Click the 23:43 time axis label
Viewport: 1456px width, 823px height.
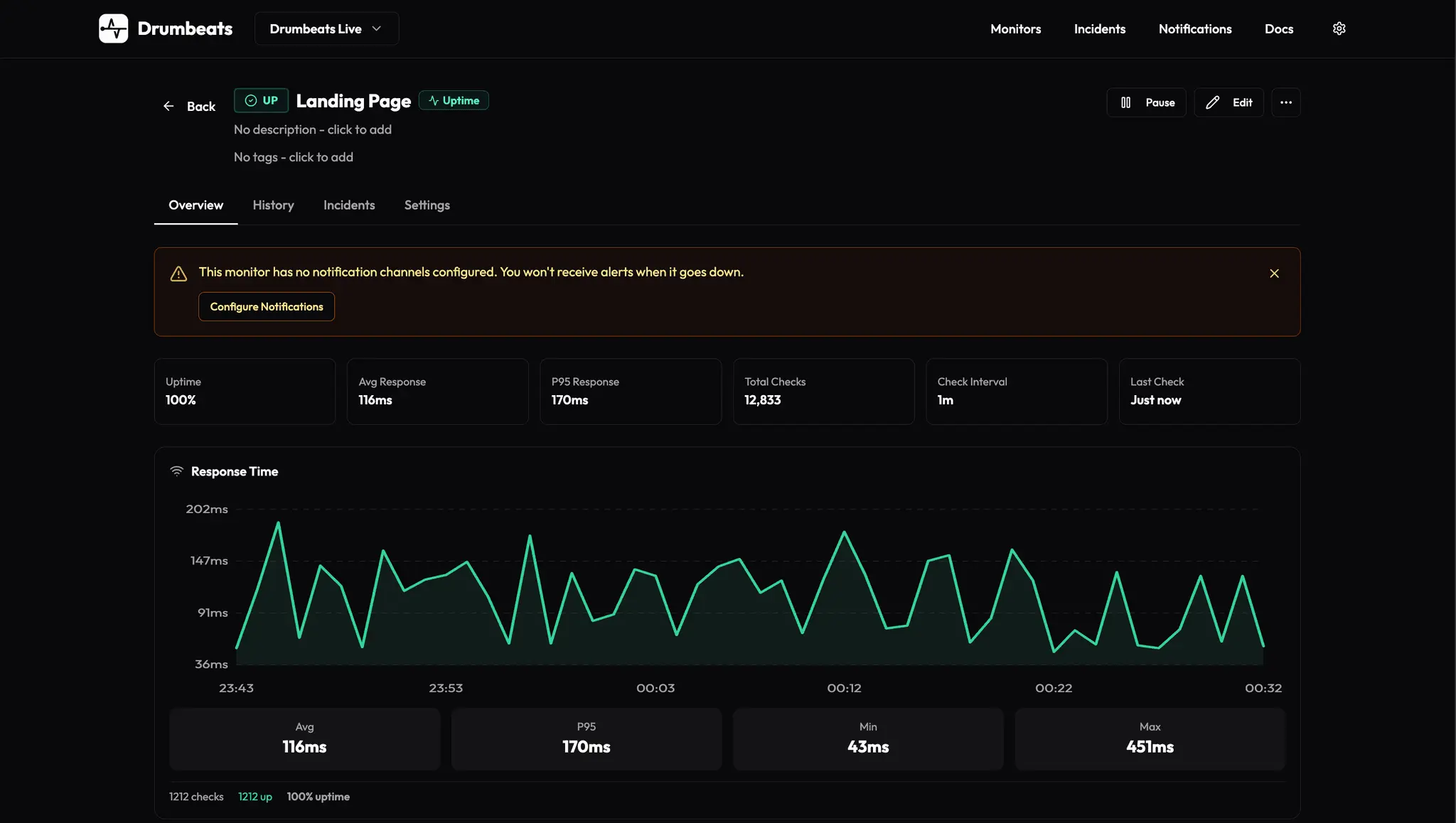click(x=236, y=688)
